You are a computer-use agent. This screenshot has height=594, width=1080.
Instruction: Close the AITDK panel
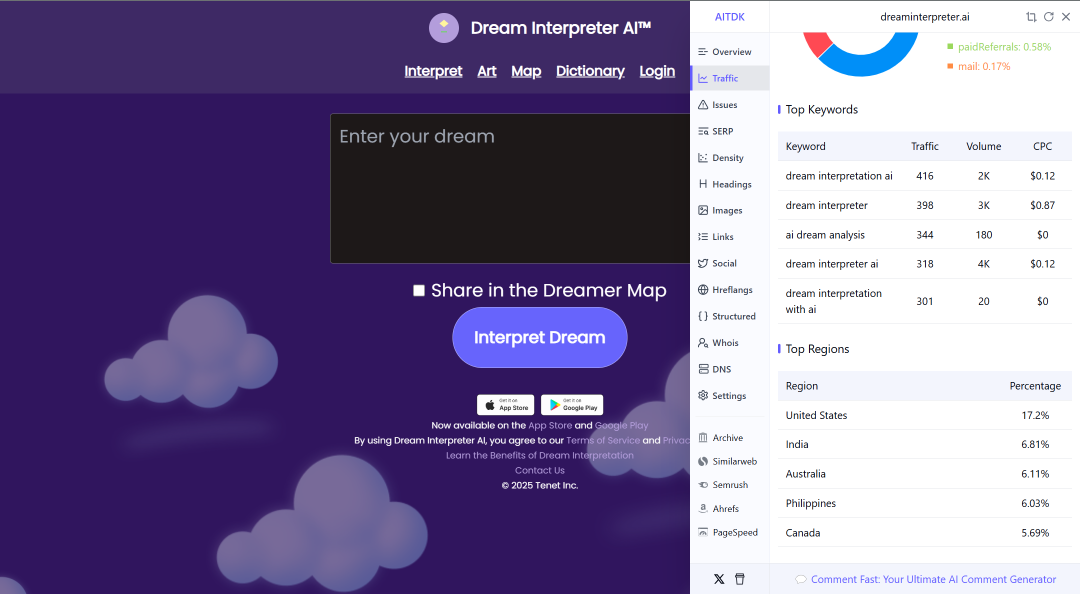click(1066, 17)
